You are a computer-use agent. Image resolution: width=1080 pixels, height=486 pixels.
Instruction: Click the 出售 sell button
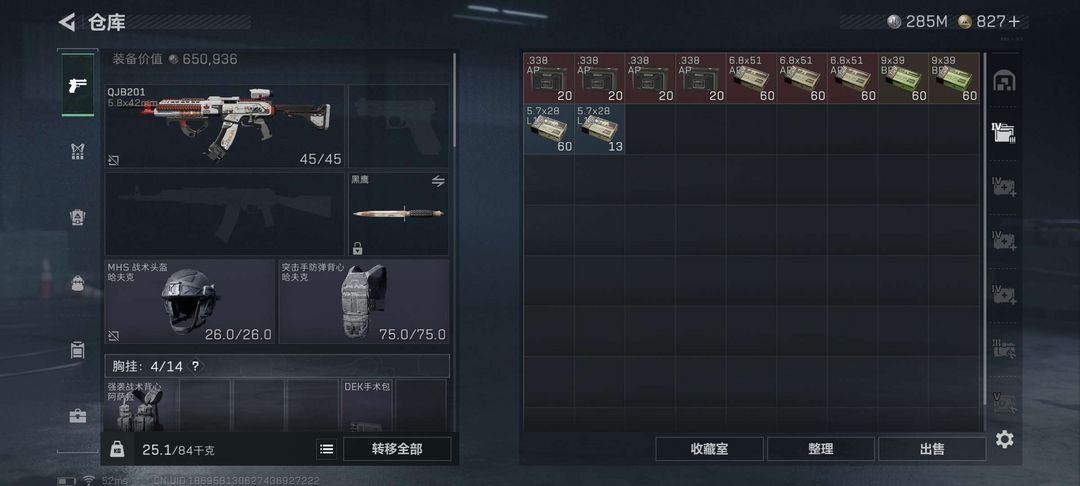point(932,449)
